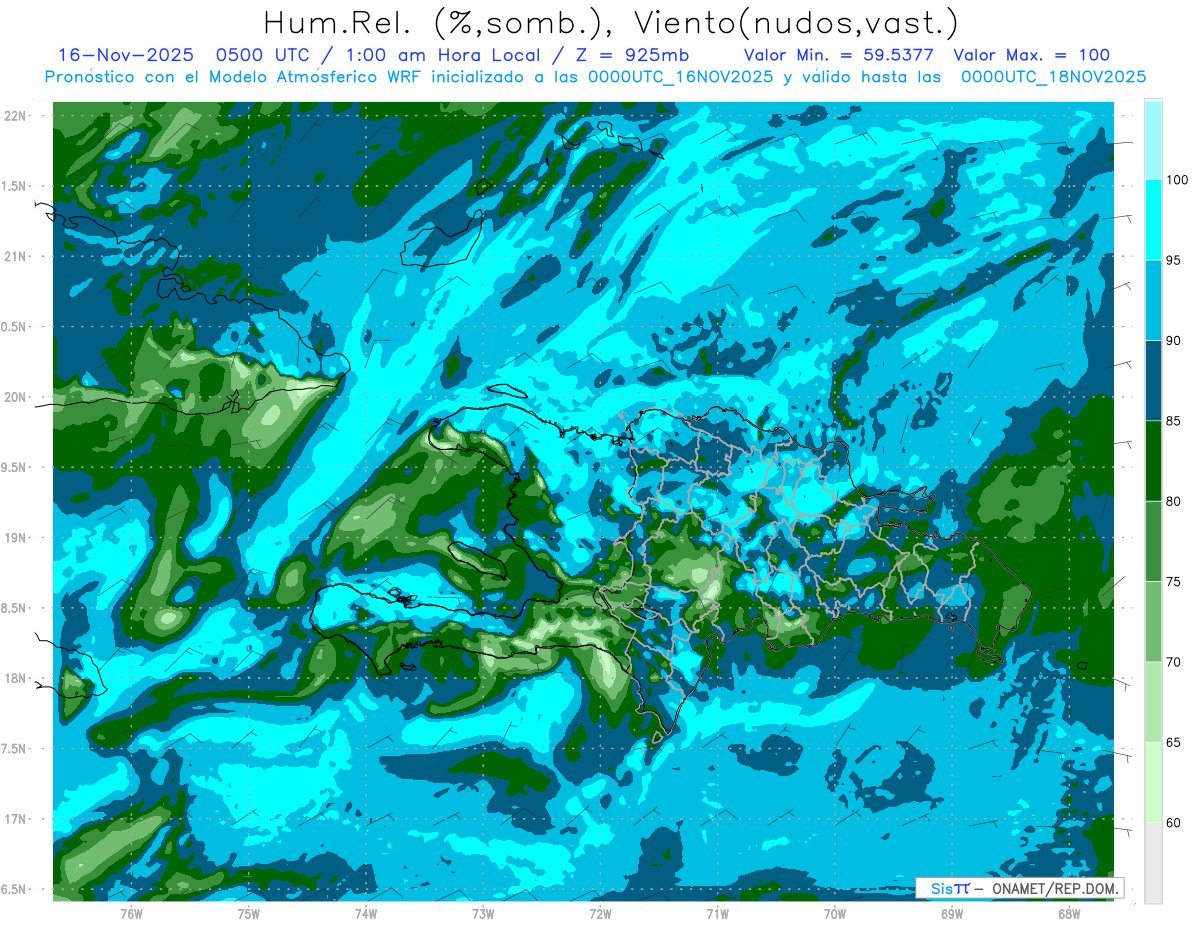Pick the light blue 90–95 legend band

(1153, 301)
